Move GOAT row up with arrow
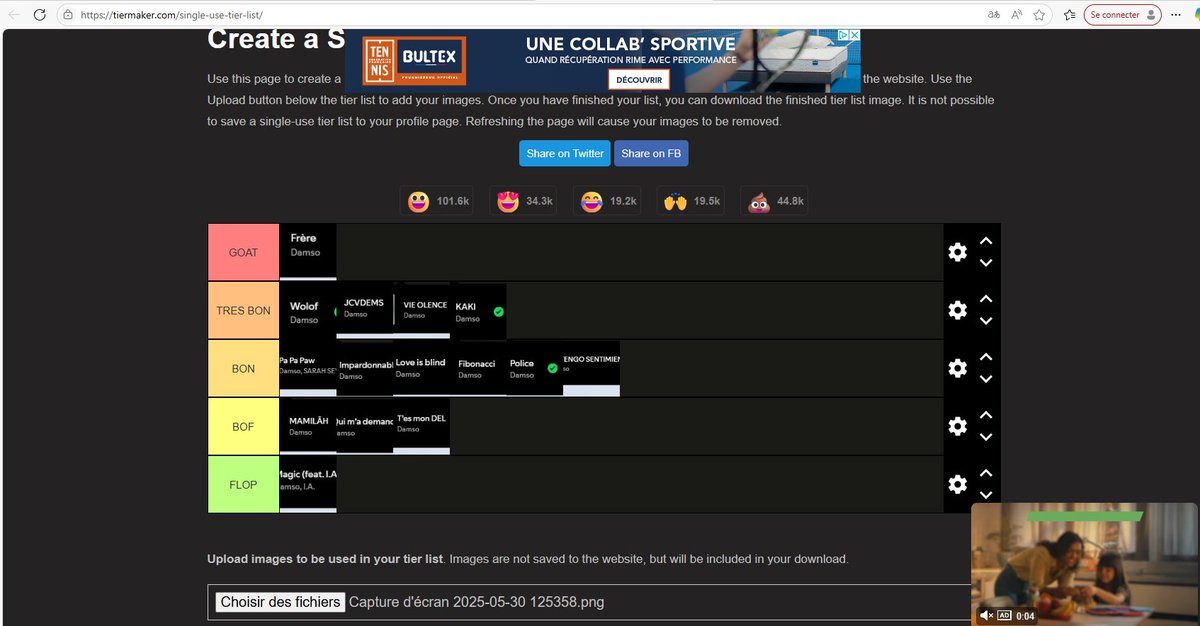 point(985,241)
